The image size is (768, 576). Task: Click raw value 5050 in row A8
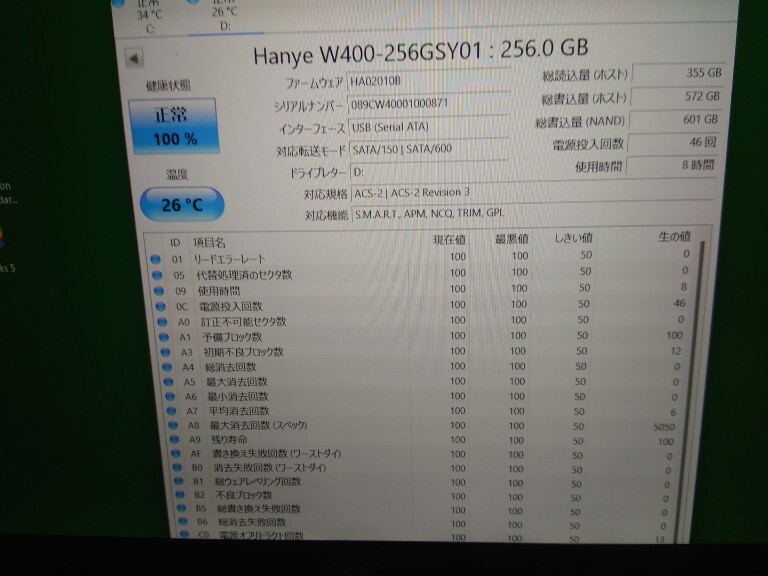pyautogui.click(x=664, y=427)
